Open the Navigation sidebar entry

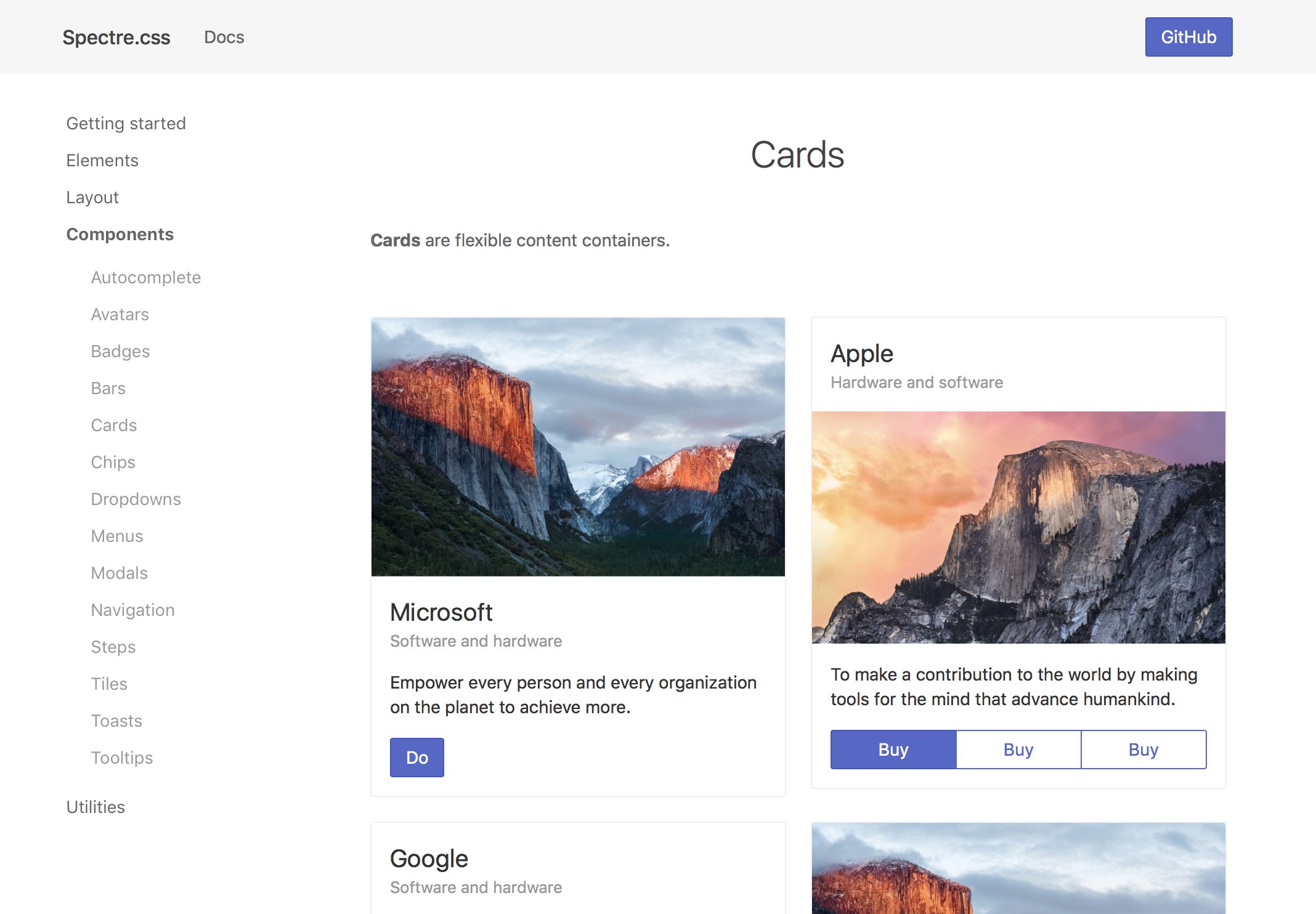click(133, 610)
